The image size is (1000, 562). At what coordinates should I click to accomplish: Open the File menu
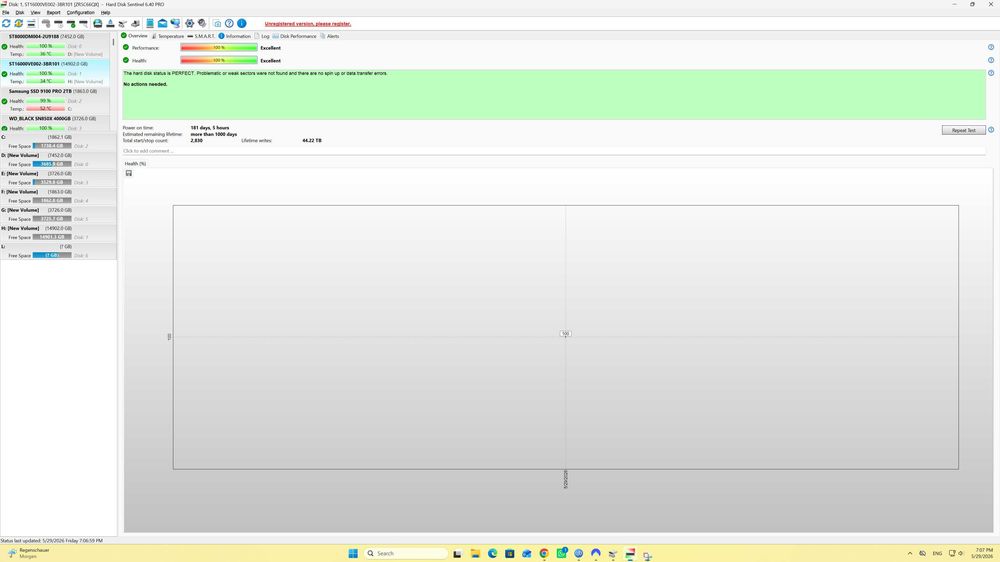pos(6,12)
